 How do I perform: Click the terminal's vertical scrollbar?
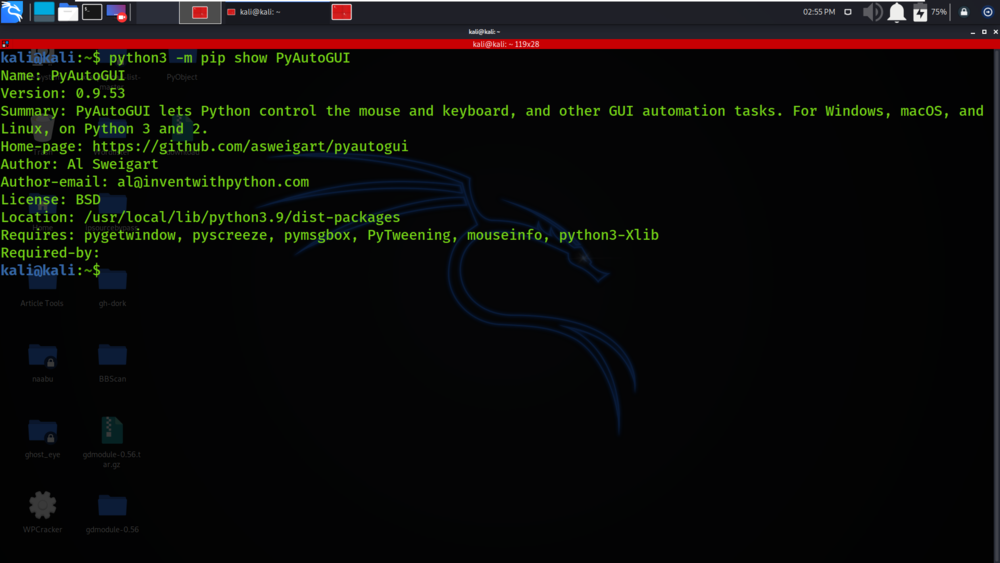point(996,306)
